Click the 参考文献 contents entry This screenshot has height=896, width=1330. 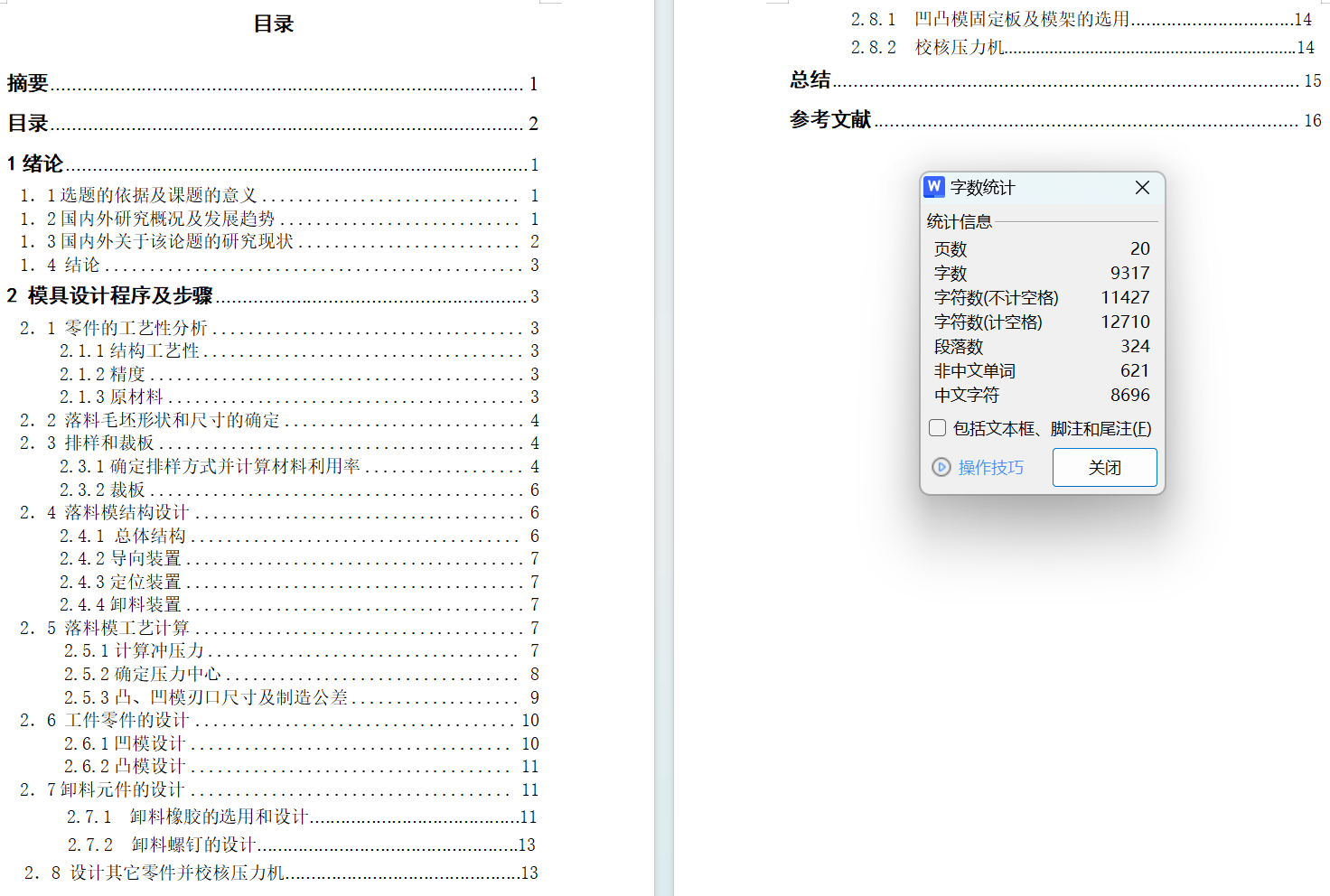pyautogui.click(x=1055, y=119)
